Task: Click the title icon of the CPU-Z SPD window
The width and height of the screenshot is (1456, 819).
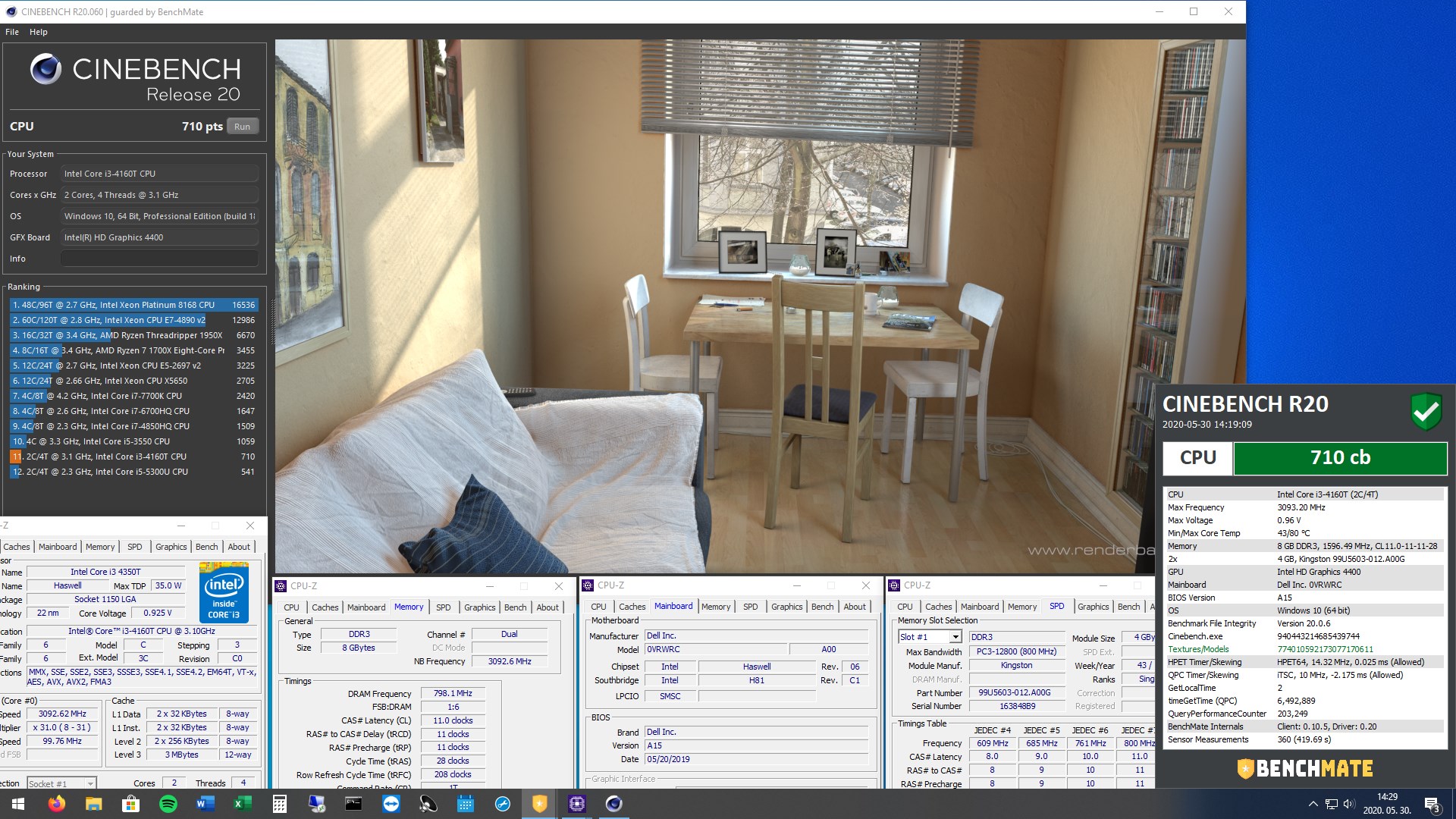Action: (x=894, y=585)
